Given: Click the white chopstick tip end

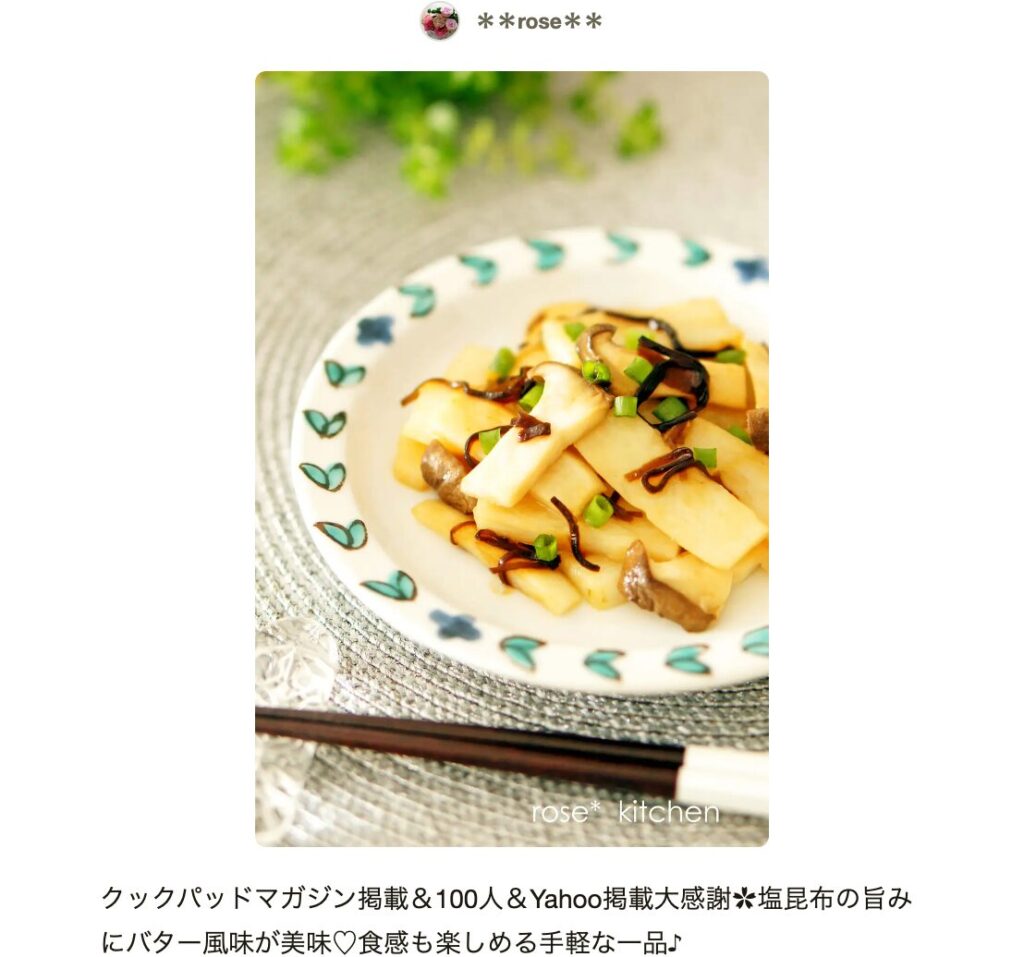Looking at the screenshot, I should point(724,781).
